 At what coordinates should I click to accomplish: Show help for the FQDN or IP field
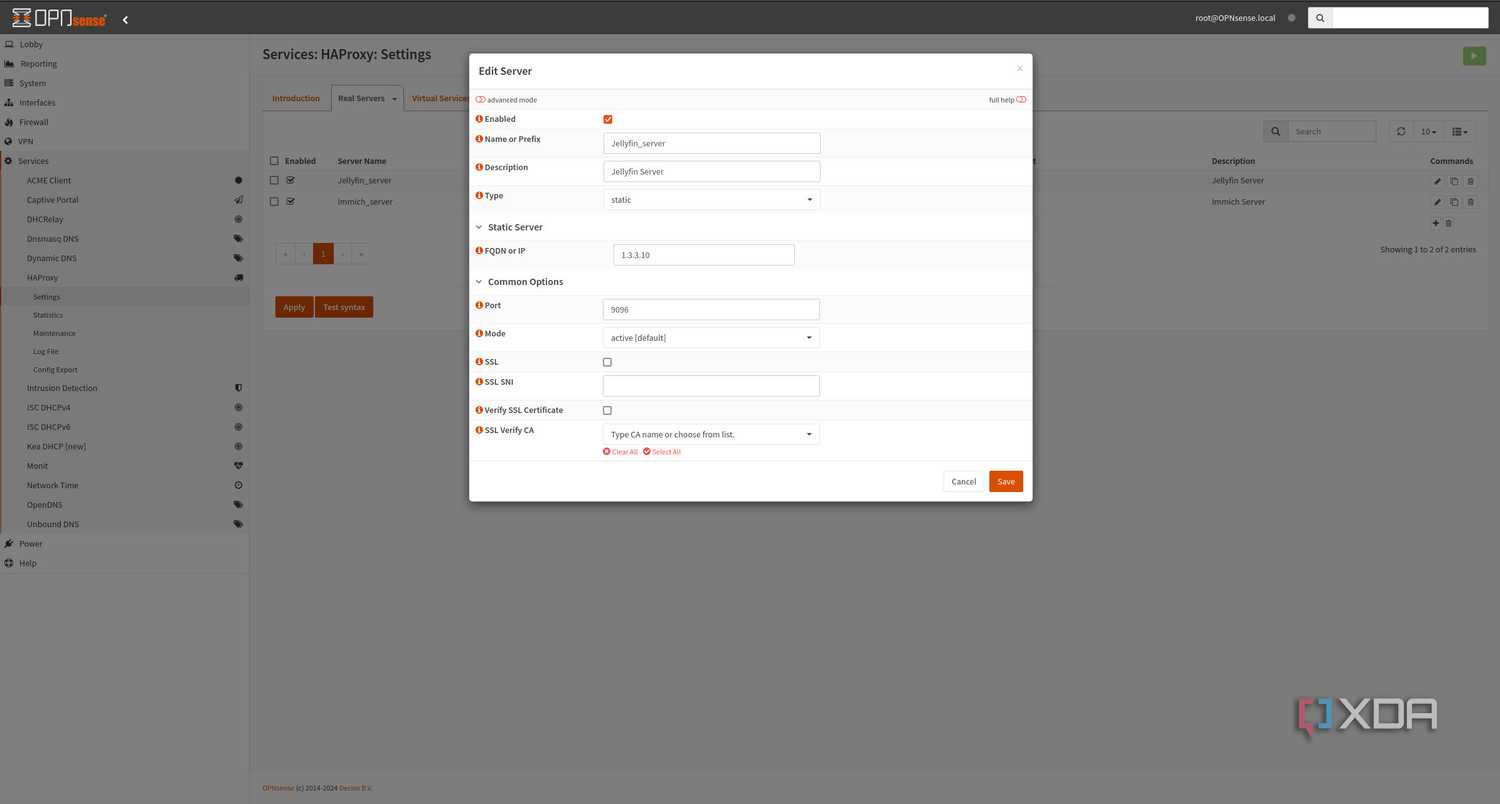(x=479, y=251)
